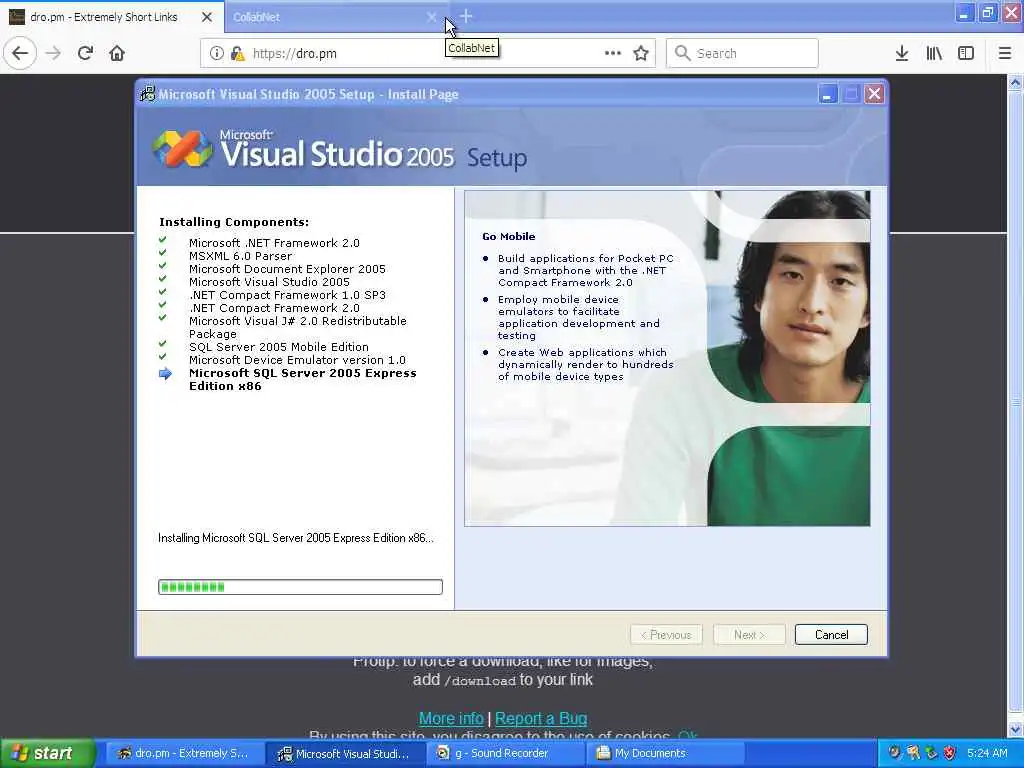The width and height of the screenshot is (1024, 768).
Task: Click the Setup icon in the title bar
Action: 148,94
